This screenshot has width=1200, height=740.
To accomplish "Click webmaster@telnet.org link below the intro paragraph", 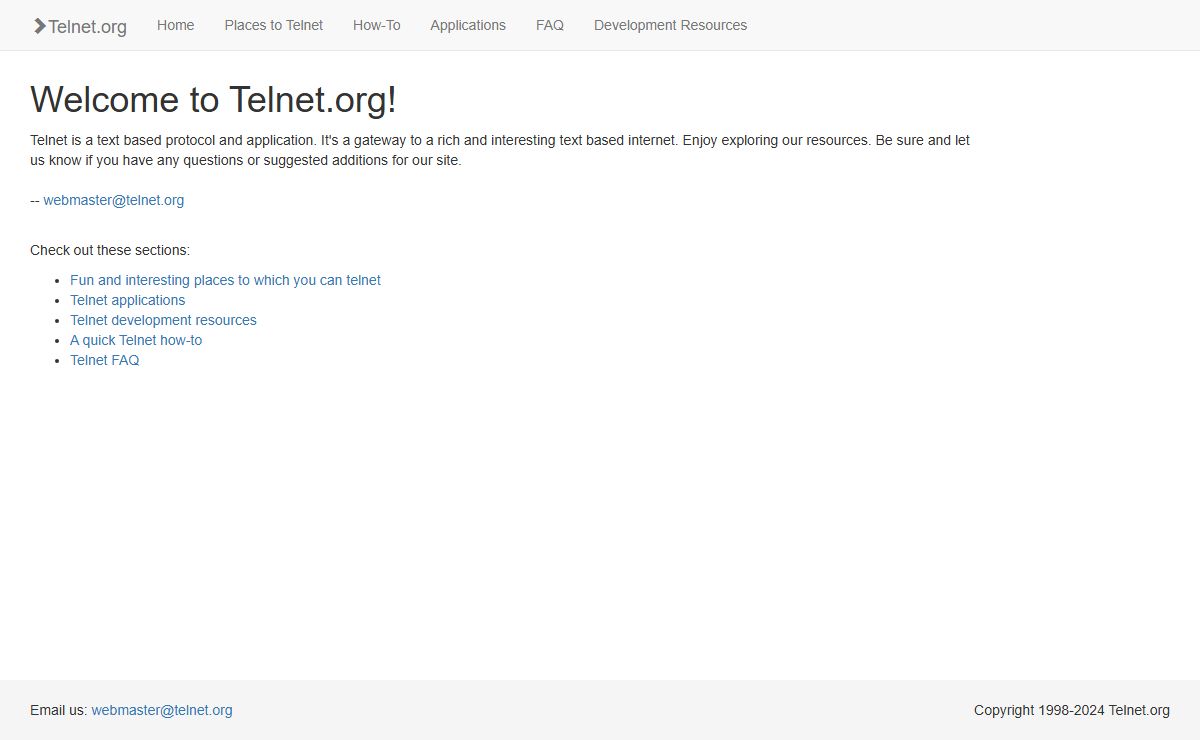I will coord(113,200).
